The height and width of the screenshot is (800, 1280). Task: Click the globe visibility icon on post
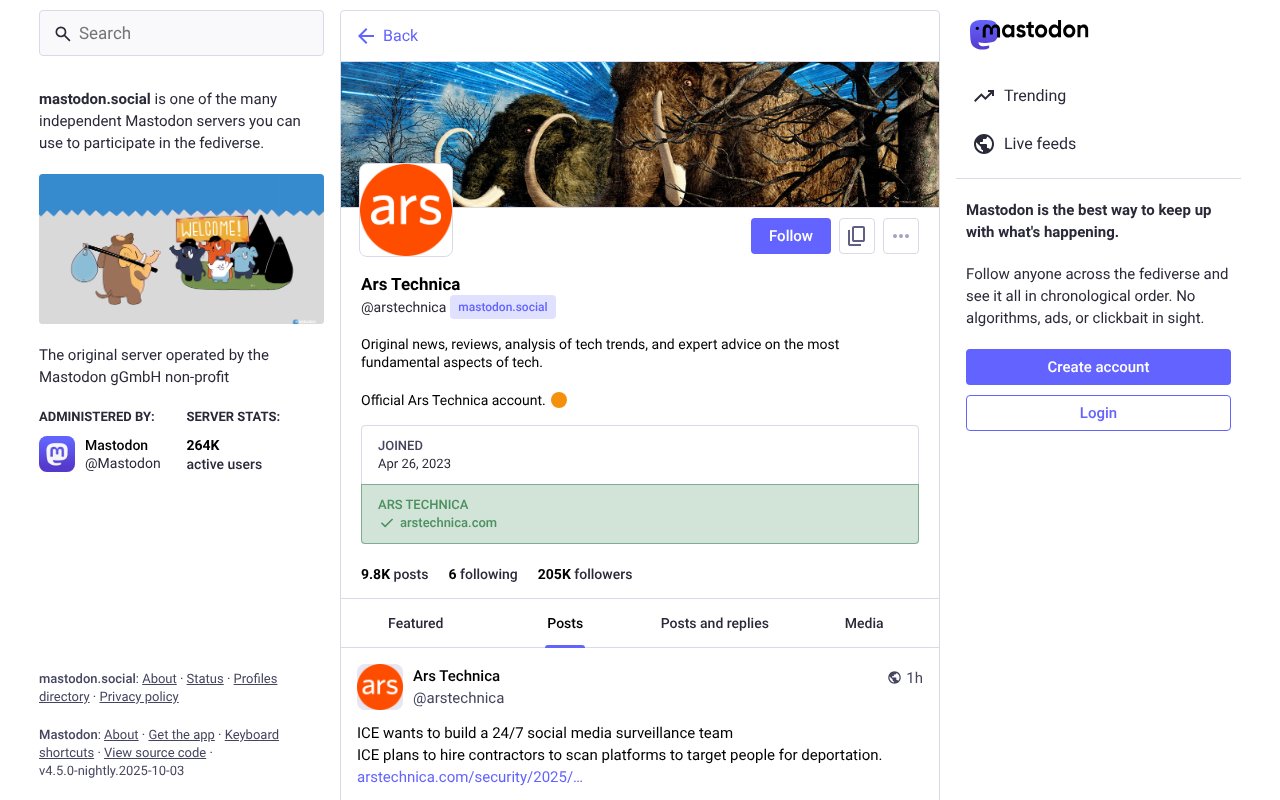click(894, 678)
